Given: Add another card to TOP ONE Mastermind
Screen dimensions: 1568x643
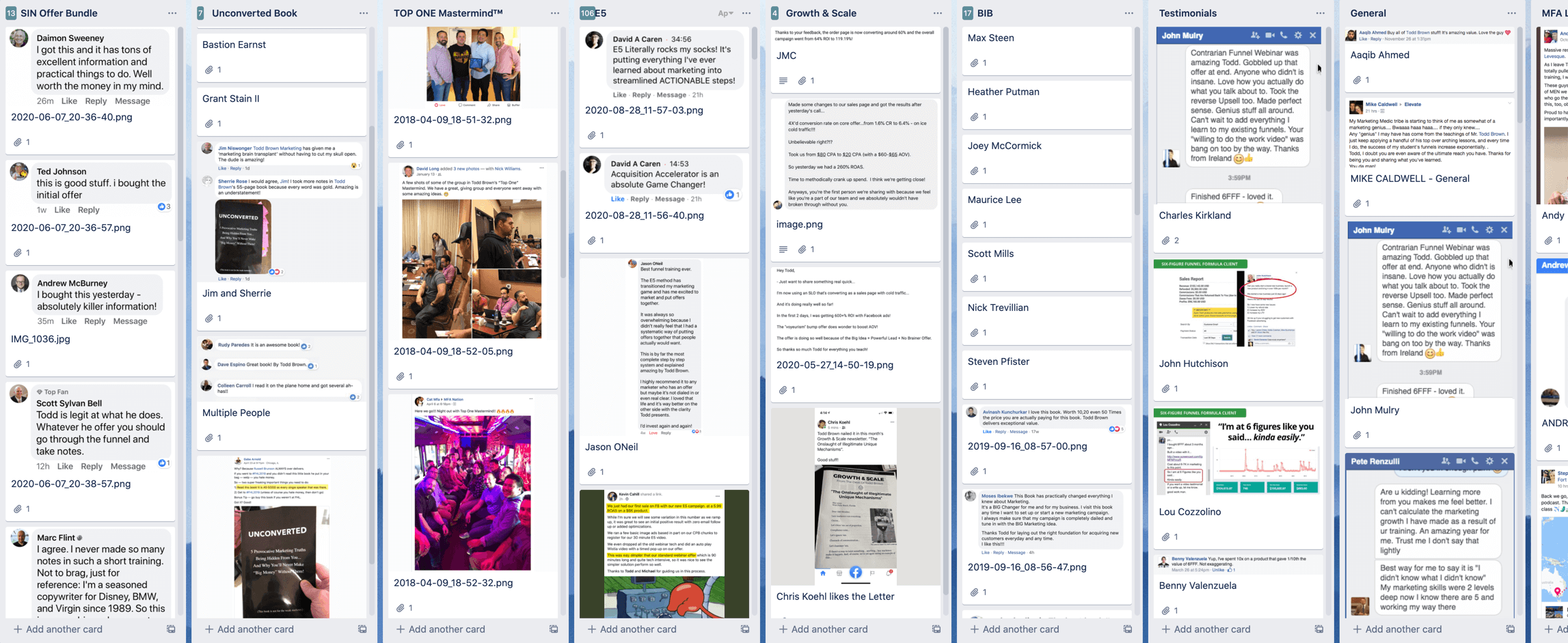Looking at the screenshot, I should 441,629.
